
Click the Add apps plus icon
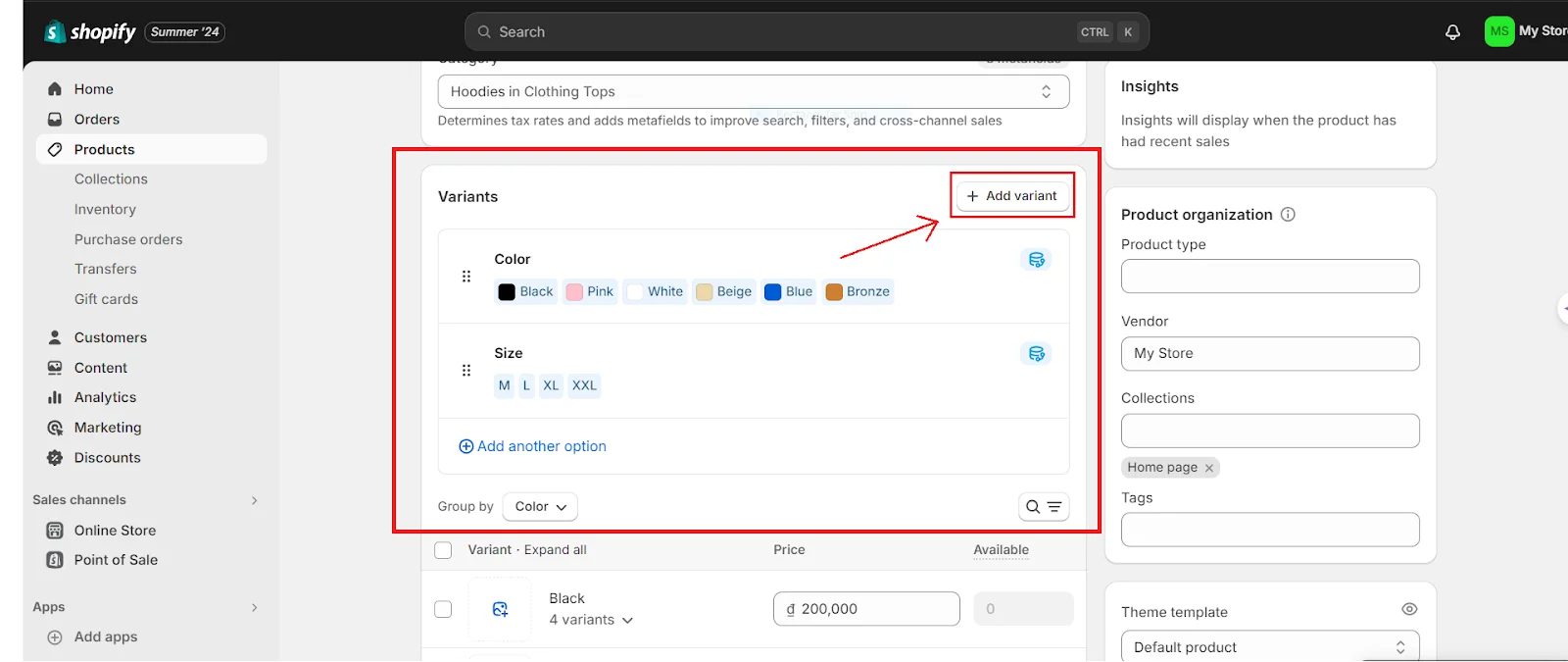(x=55, y=637)
